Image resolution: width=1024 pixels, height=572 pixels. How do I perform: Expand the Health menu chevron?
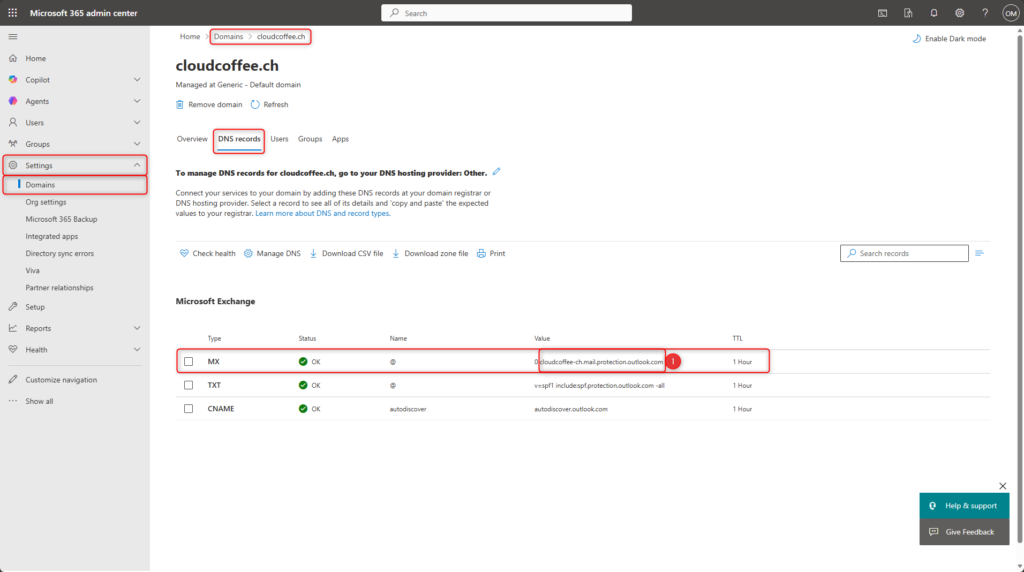[x=136, y=349]
